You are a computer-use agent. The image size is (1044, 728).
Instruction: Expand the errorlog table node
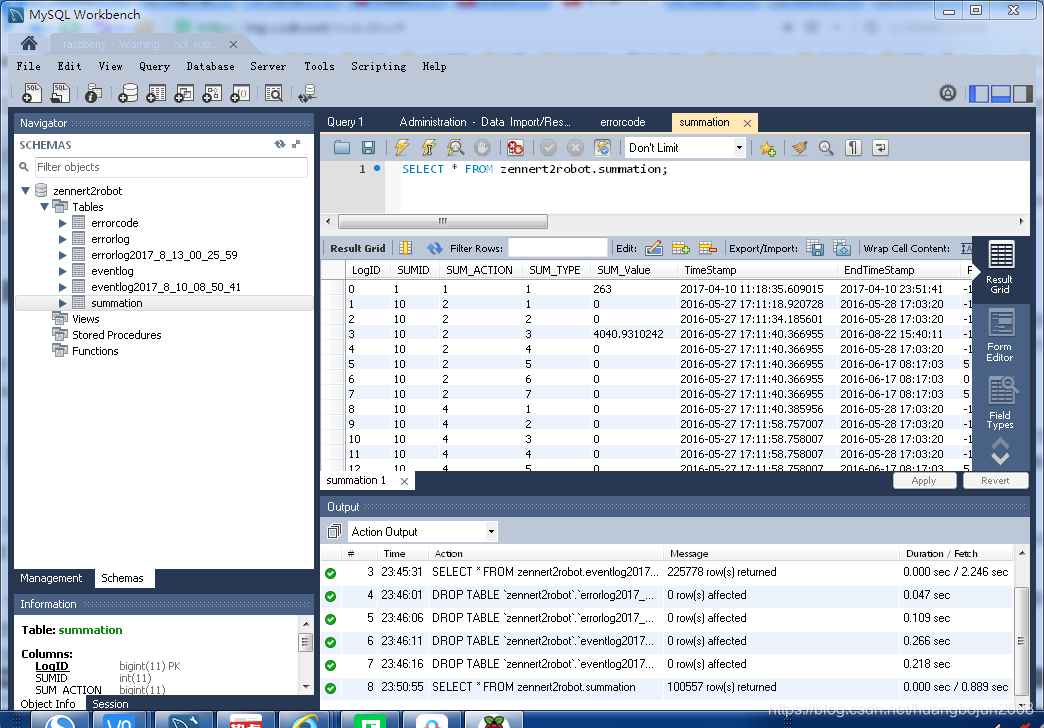(x=63, y=239)
